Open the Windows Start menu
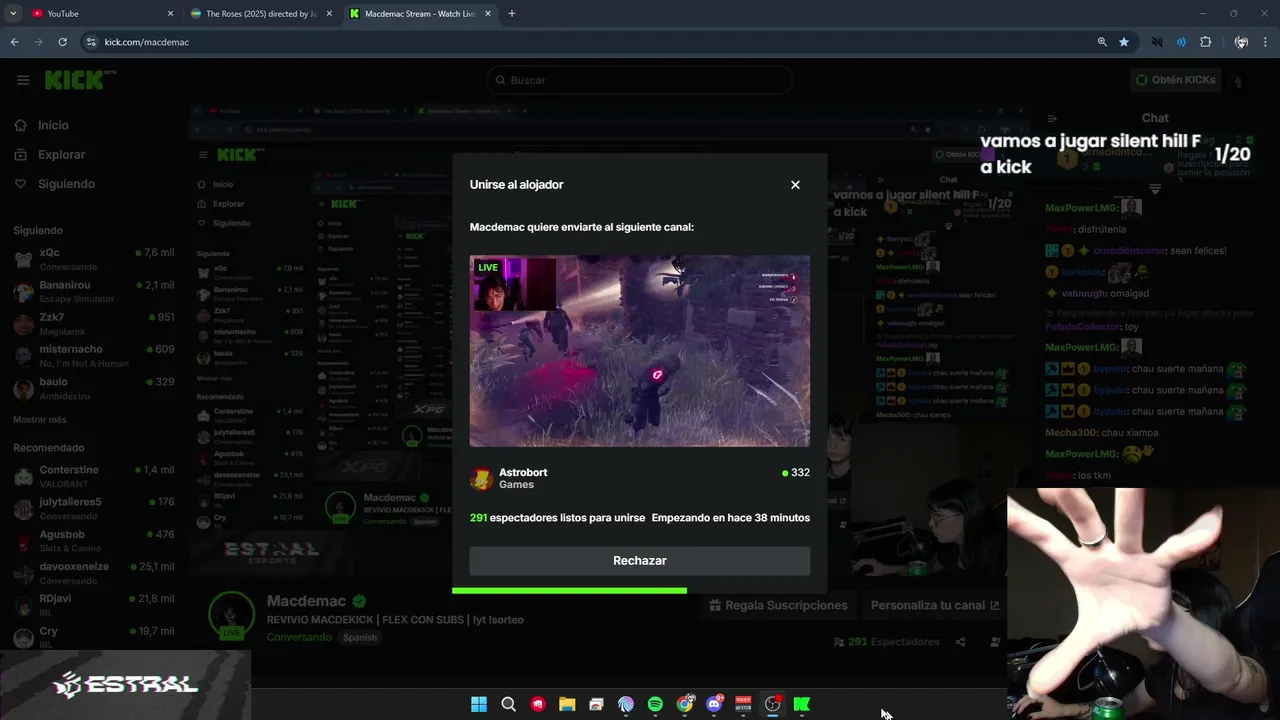Image resolution: width=1280 pixels, height=720 pixels. pyautogui.click(x=479, y=704)
